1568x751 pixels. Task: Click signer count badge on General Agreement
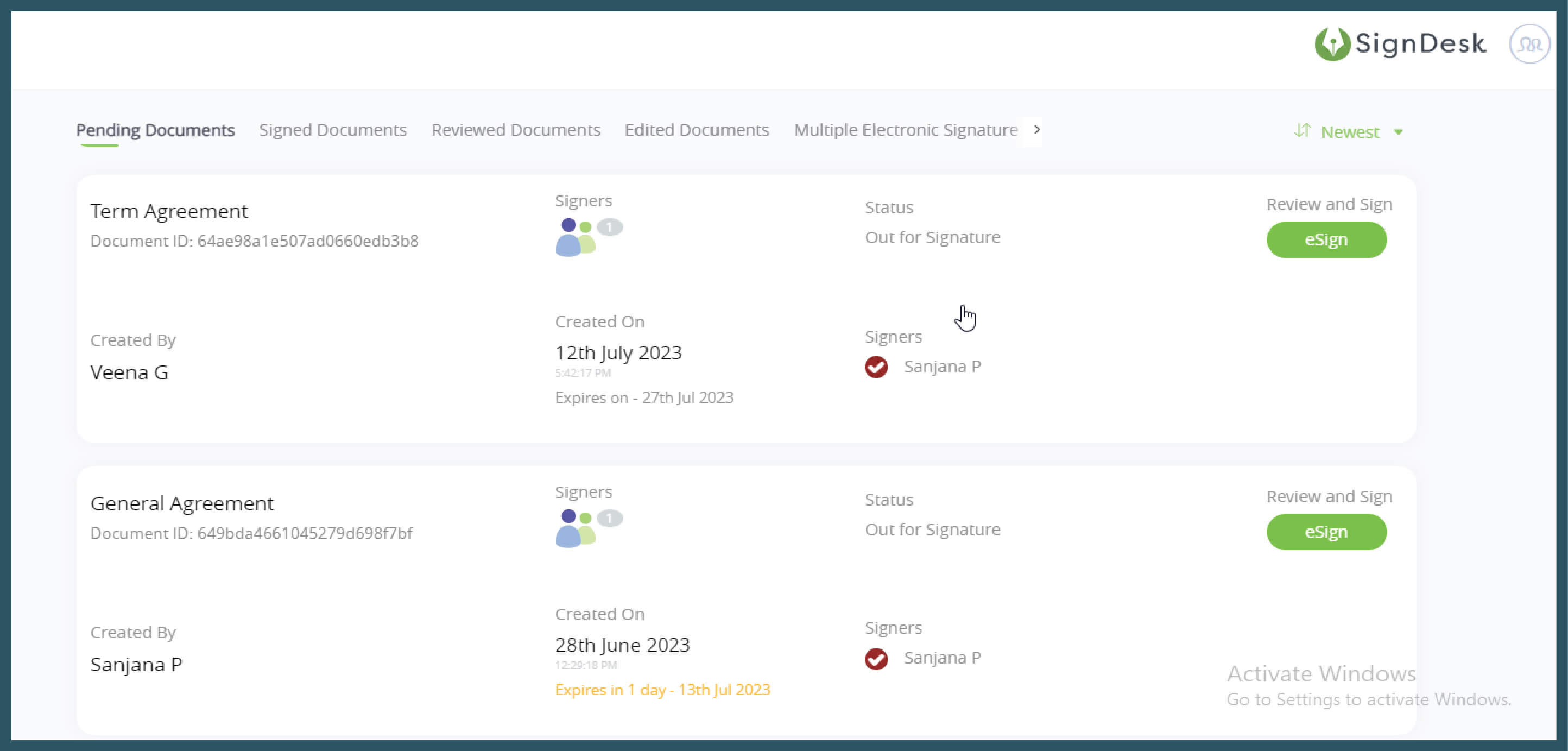(609, 519)
